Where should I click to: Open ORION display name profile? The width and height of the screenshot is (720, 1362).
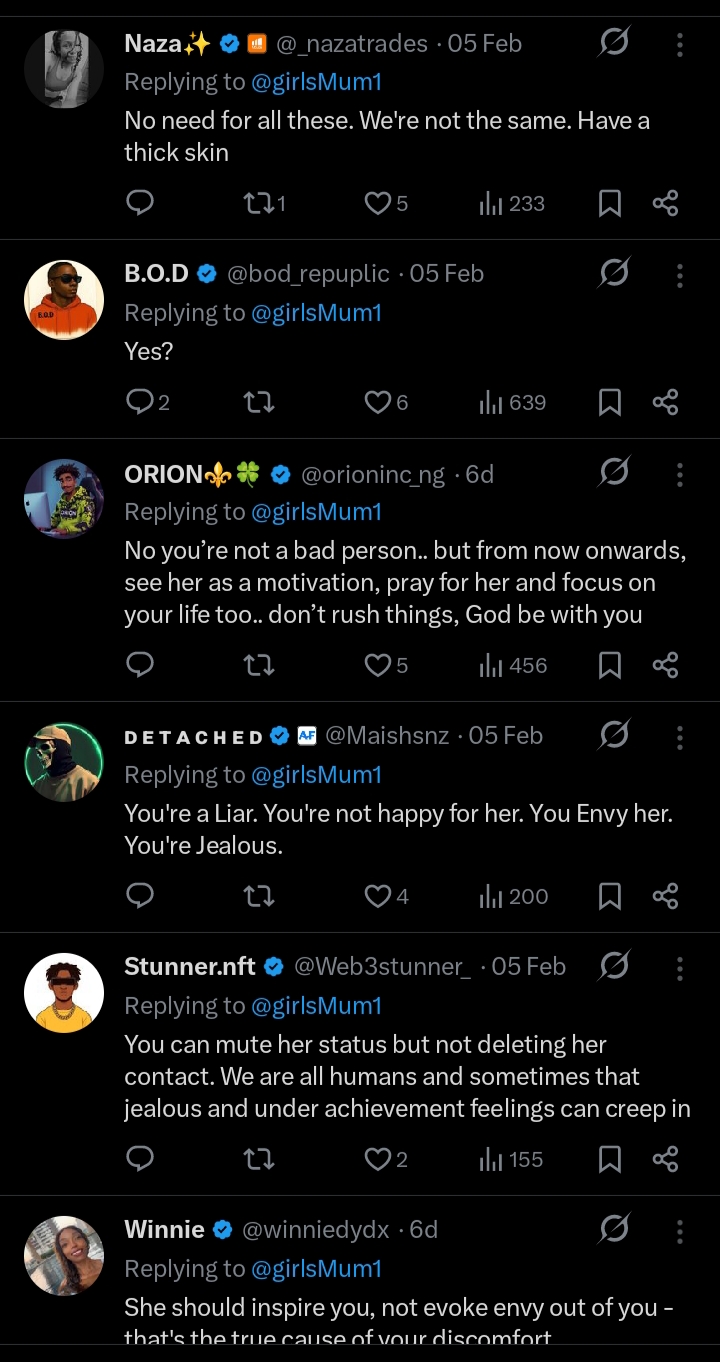click(163, 474)
